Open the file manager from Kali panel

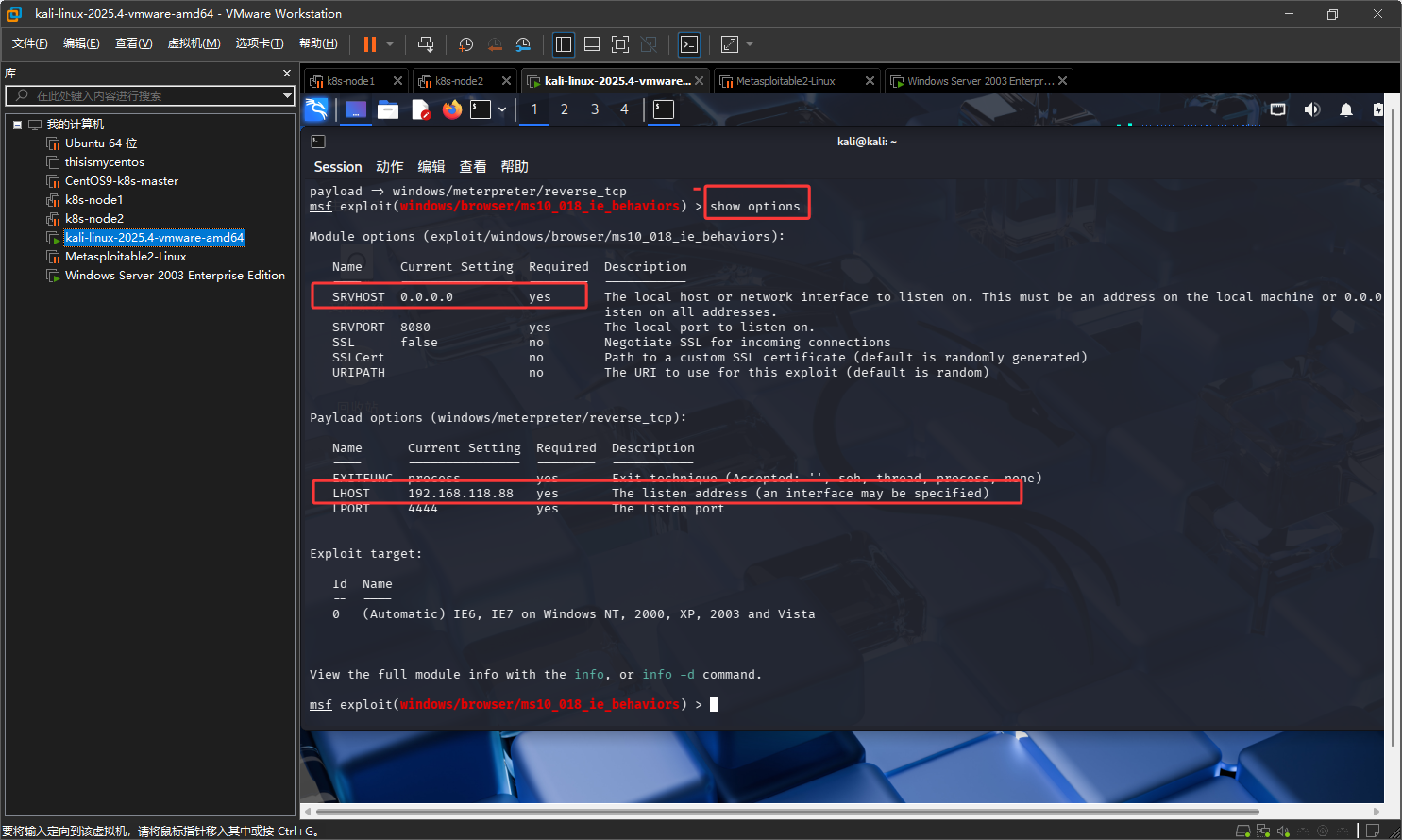[388, 109]
